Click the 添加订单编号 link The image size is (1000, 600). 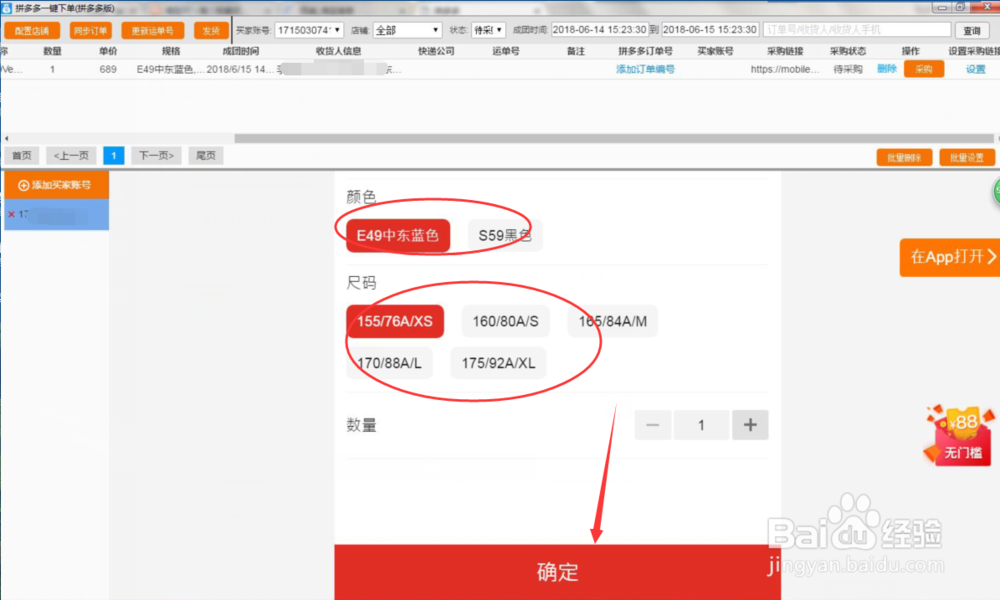pos(645,69)
